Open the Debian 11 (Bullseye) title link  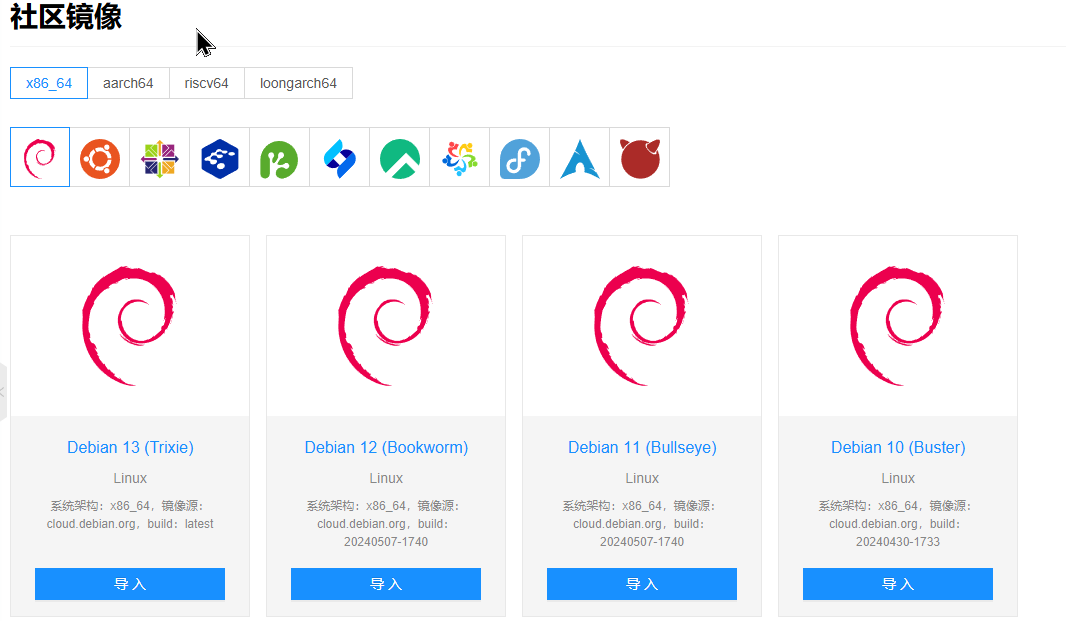pos(642,447)
